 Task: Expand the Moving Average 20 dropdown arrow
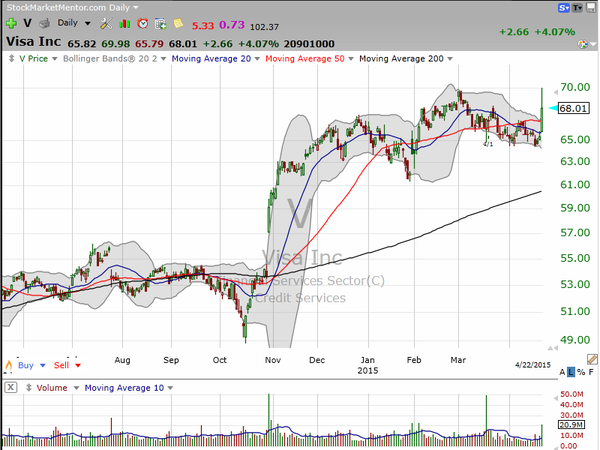click(x=257, y=59)
